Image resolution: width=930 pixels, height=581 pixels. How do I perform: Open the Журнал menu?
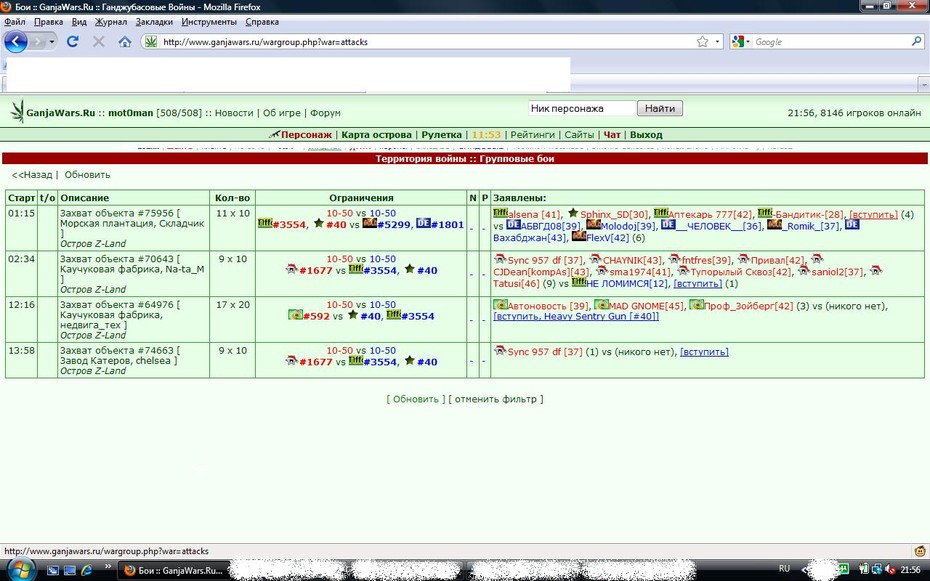[111, 22]
